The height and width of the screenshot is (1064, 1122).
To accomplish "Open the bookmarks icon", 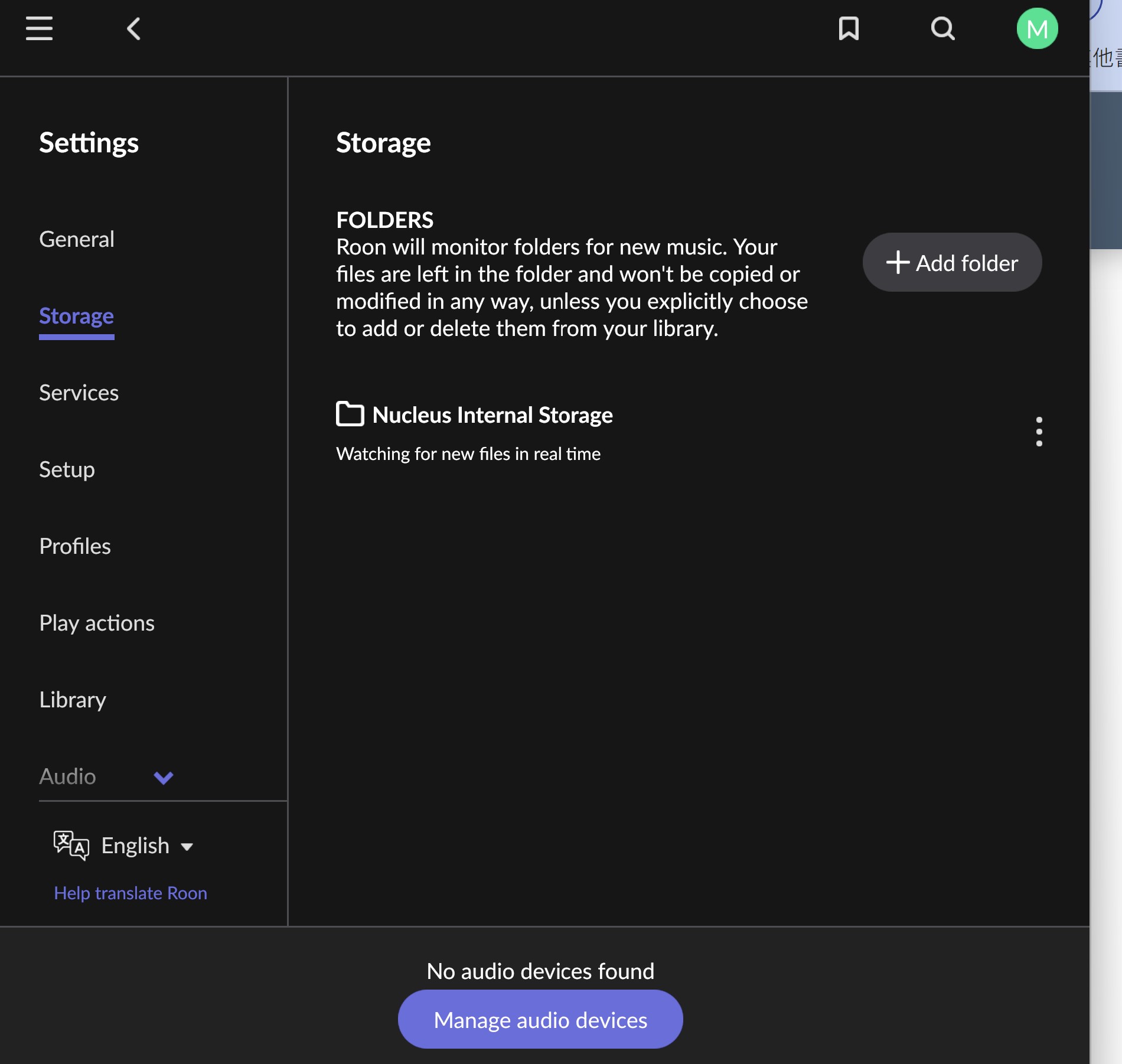I will [x=849, y=28].
